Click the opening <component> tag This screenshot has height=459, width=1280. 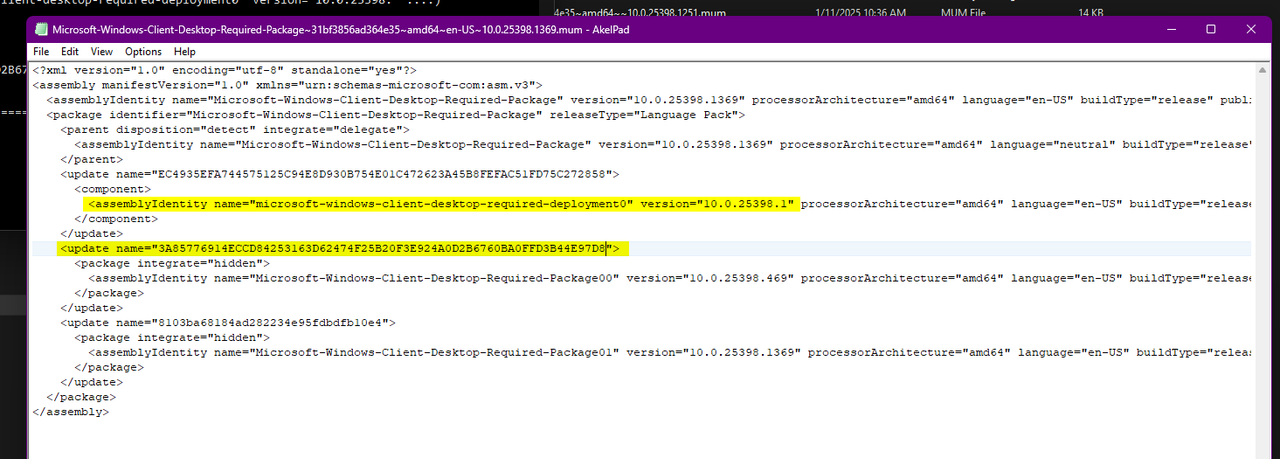112,189
